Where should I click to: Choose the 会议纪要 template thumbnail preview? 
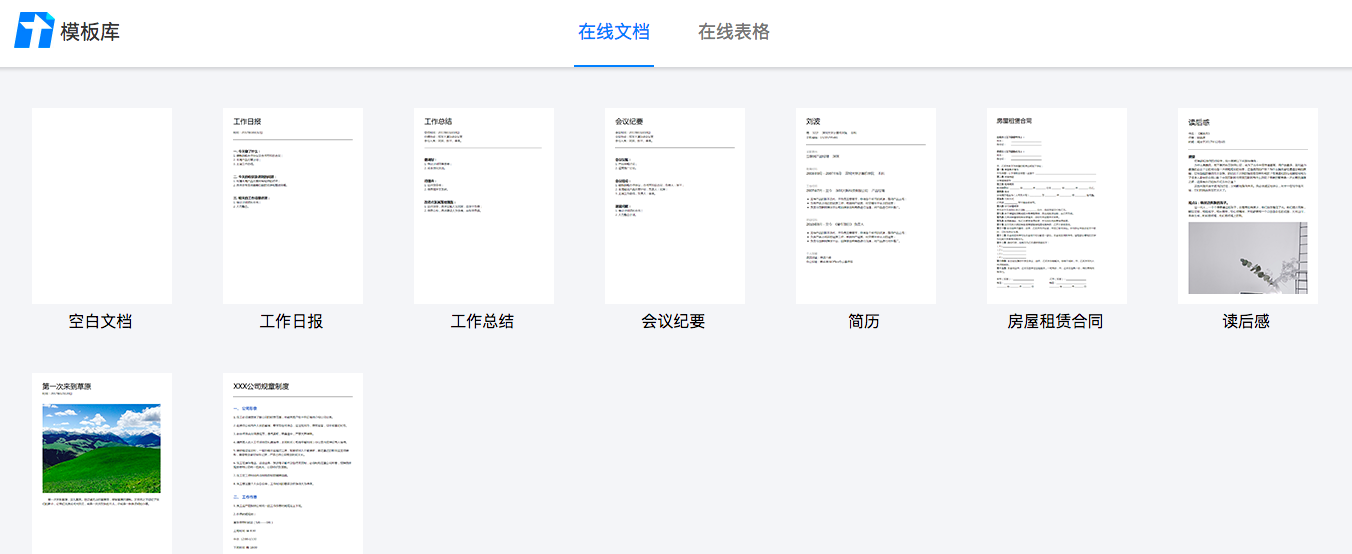point(675,206)
